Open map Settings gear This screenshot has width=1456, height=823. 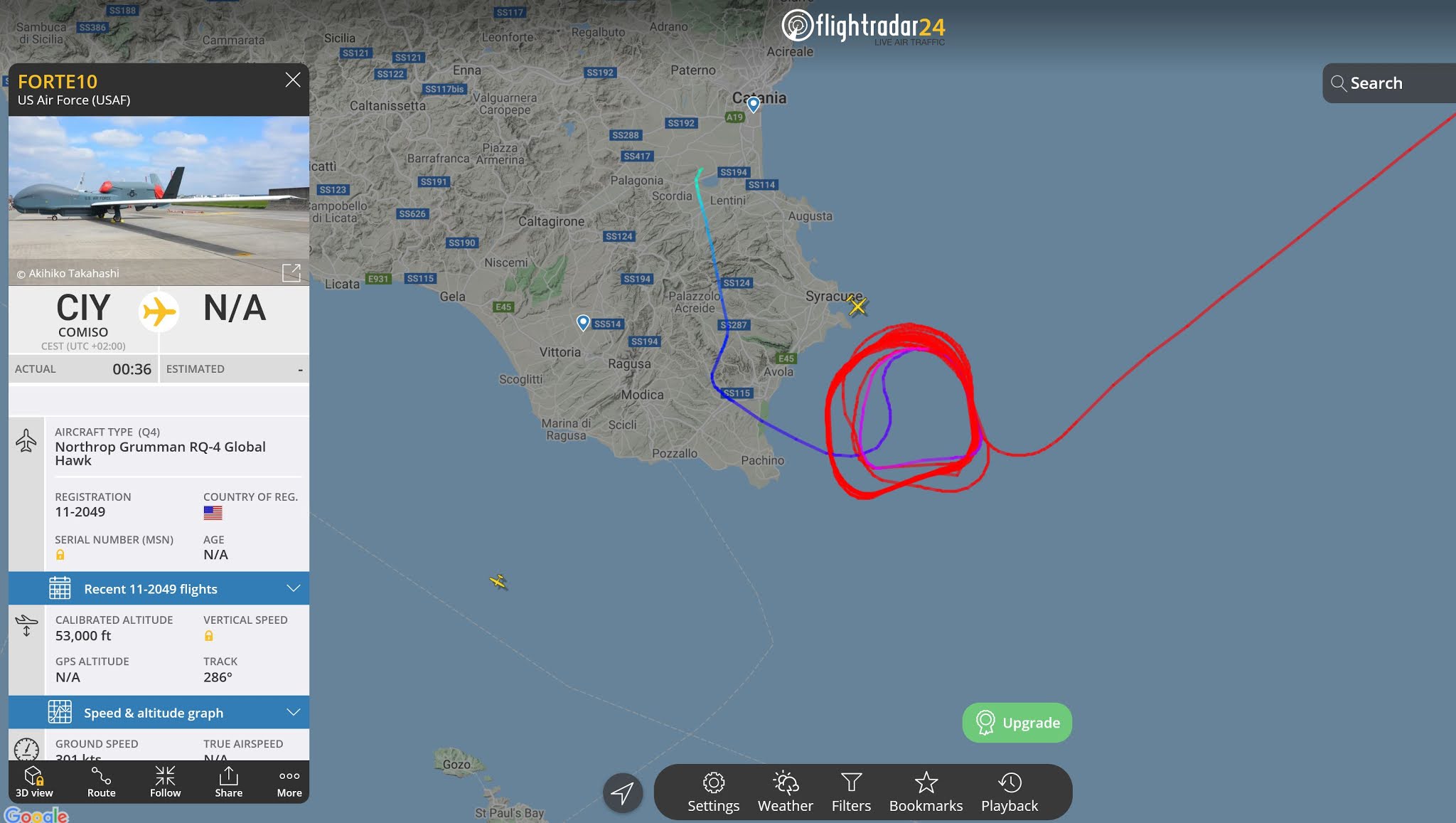713,792
